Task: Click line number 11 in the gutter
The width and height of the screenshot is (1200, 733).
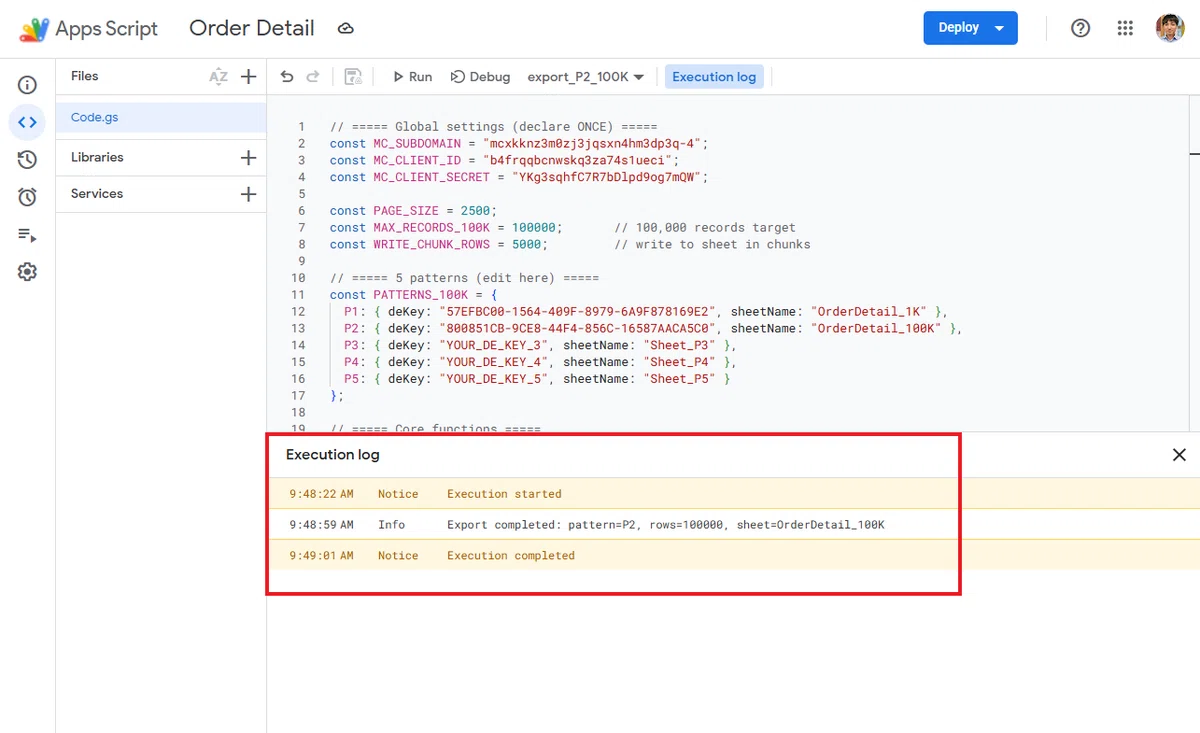Action: tap(298, 295)
